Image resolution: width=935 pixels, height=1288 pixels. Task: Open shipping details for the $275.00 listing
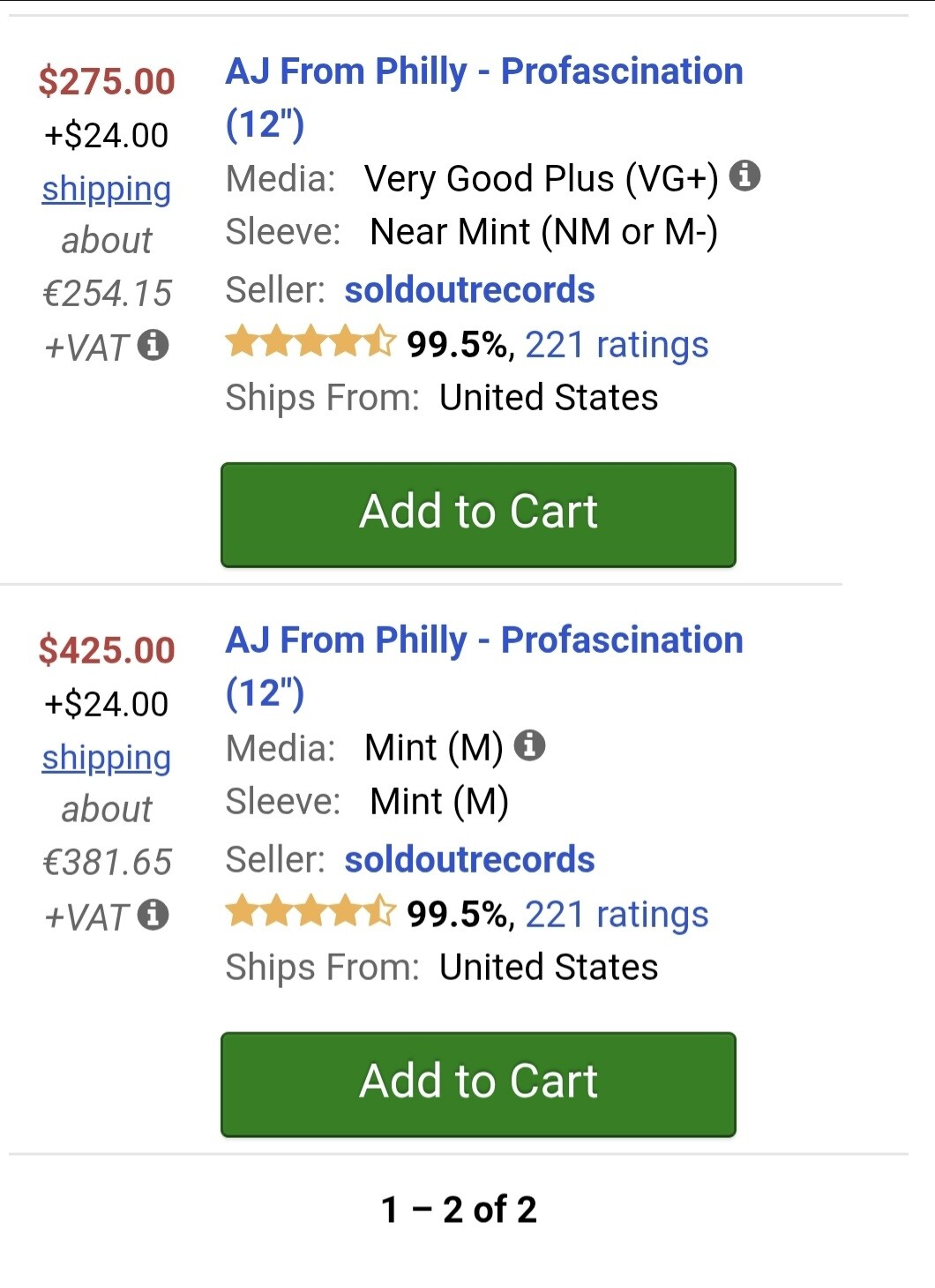click(x=107, y=189)
